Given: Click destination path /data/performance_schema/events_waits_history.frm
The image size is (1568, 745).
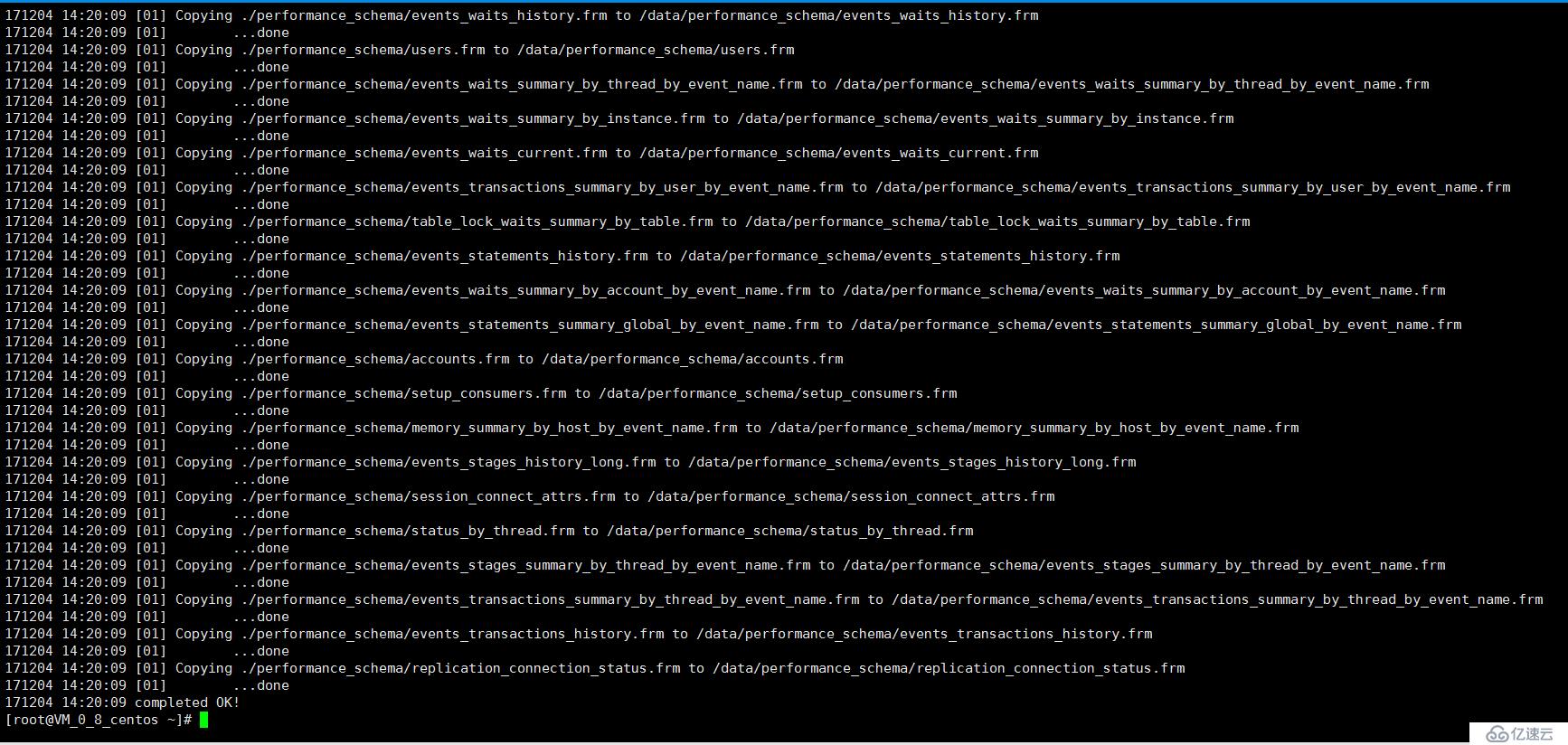Looking at the screenshot, I should 839,15.
